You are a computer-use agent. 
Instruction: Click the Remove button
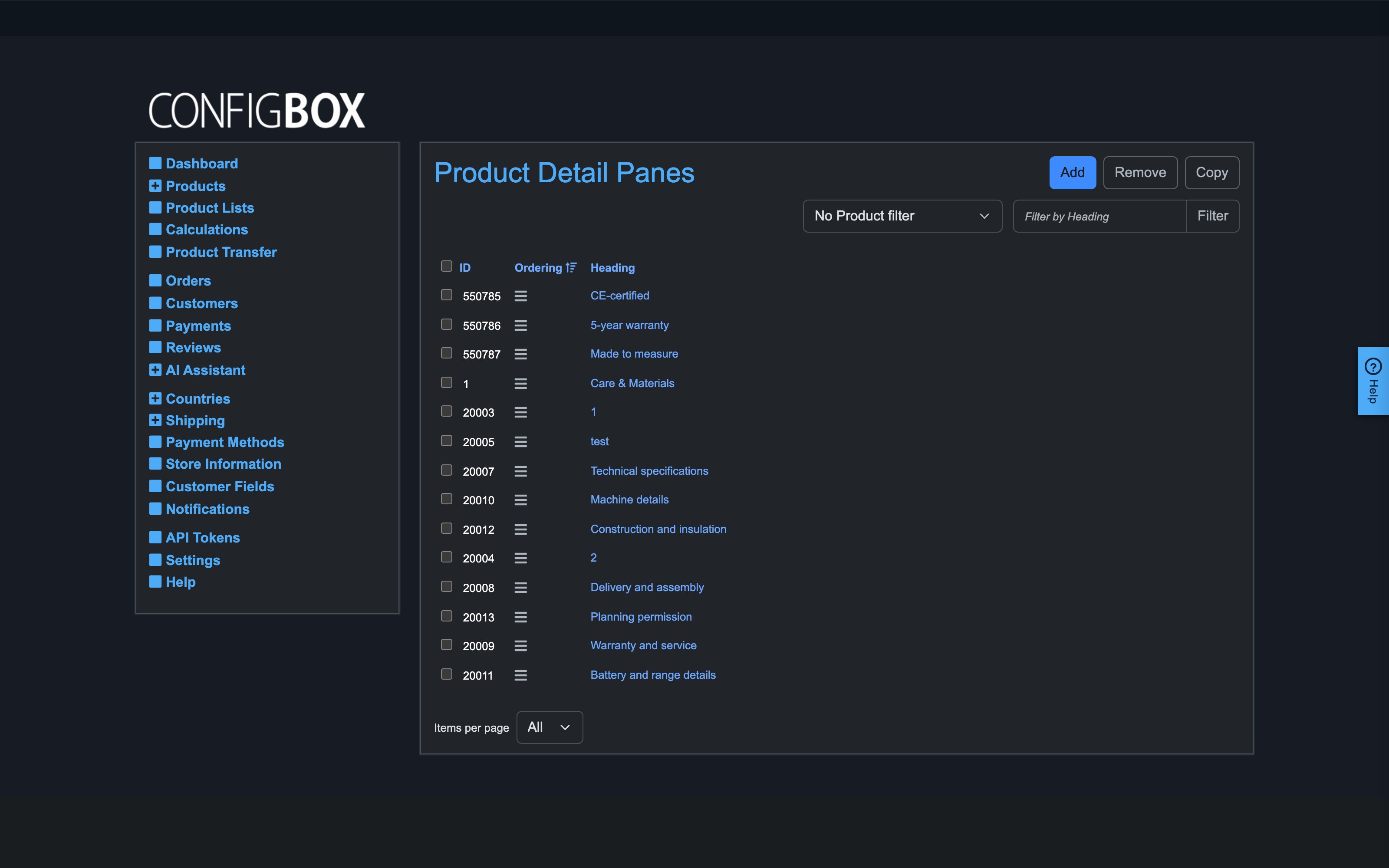1140,172
